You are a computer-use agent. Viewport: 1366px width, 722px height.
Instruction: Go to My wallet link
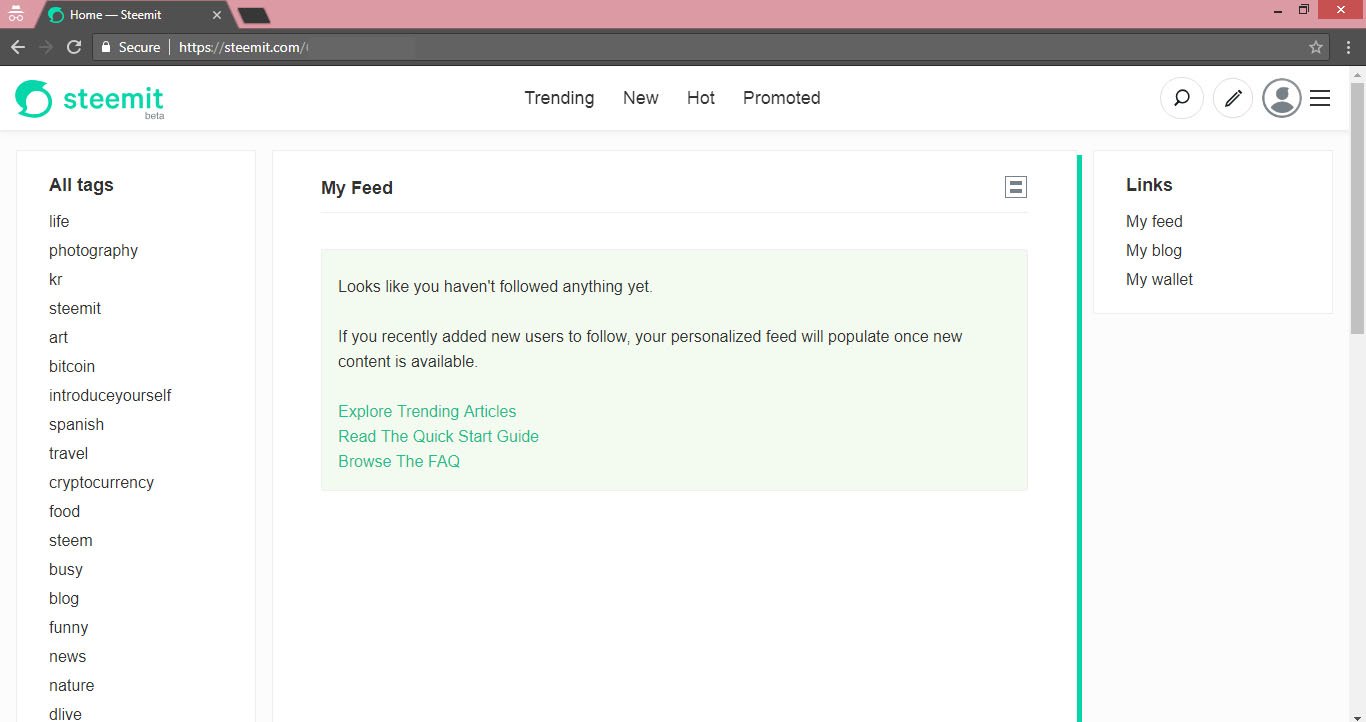[1159, 279]
